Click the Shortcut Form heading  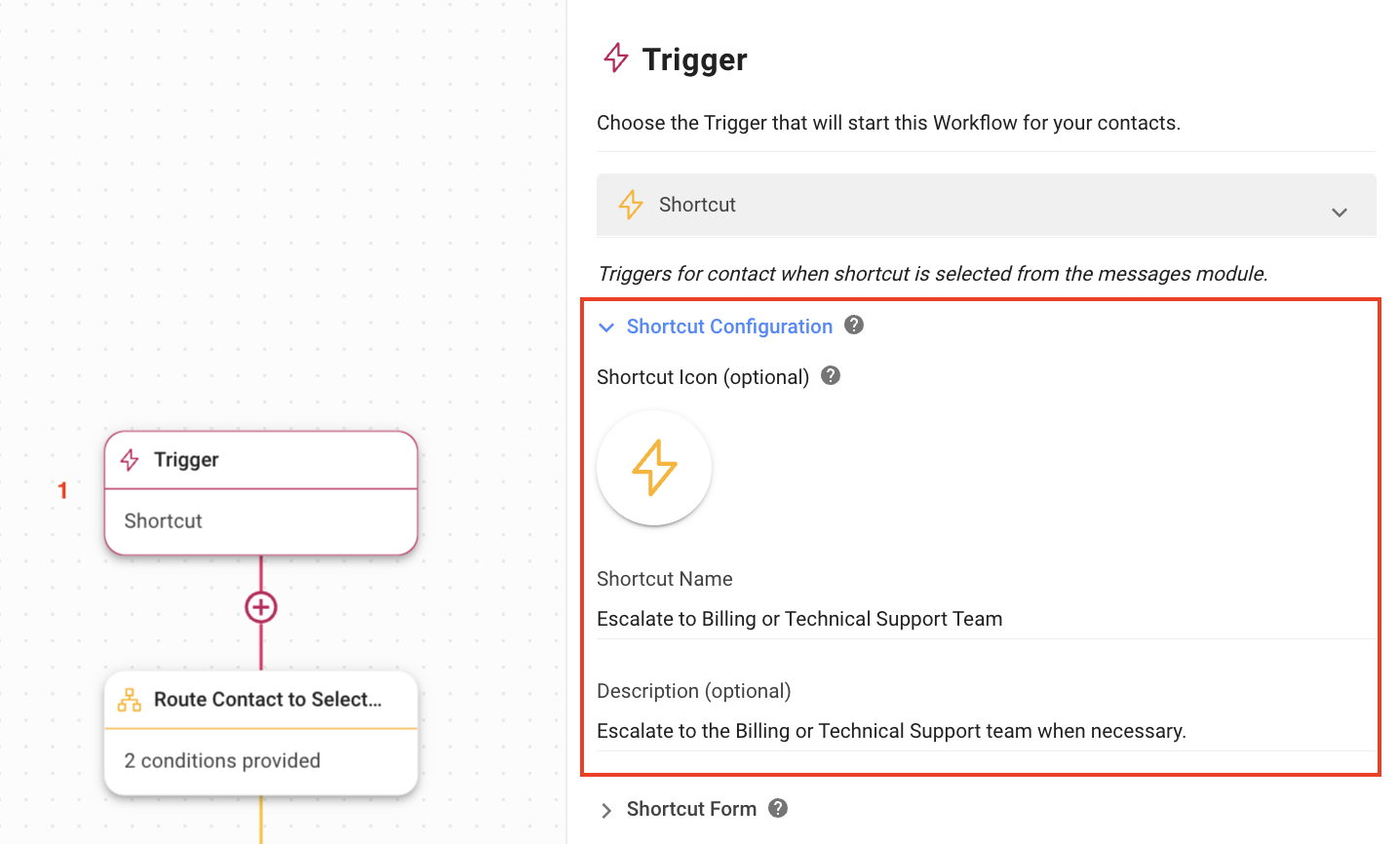pyautogui.click(x=691, y=809)
